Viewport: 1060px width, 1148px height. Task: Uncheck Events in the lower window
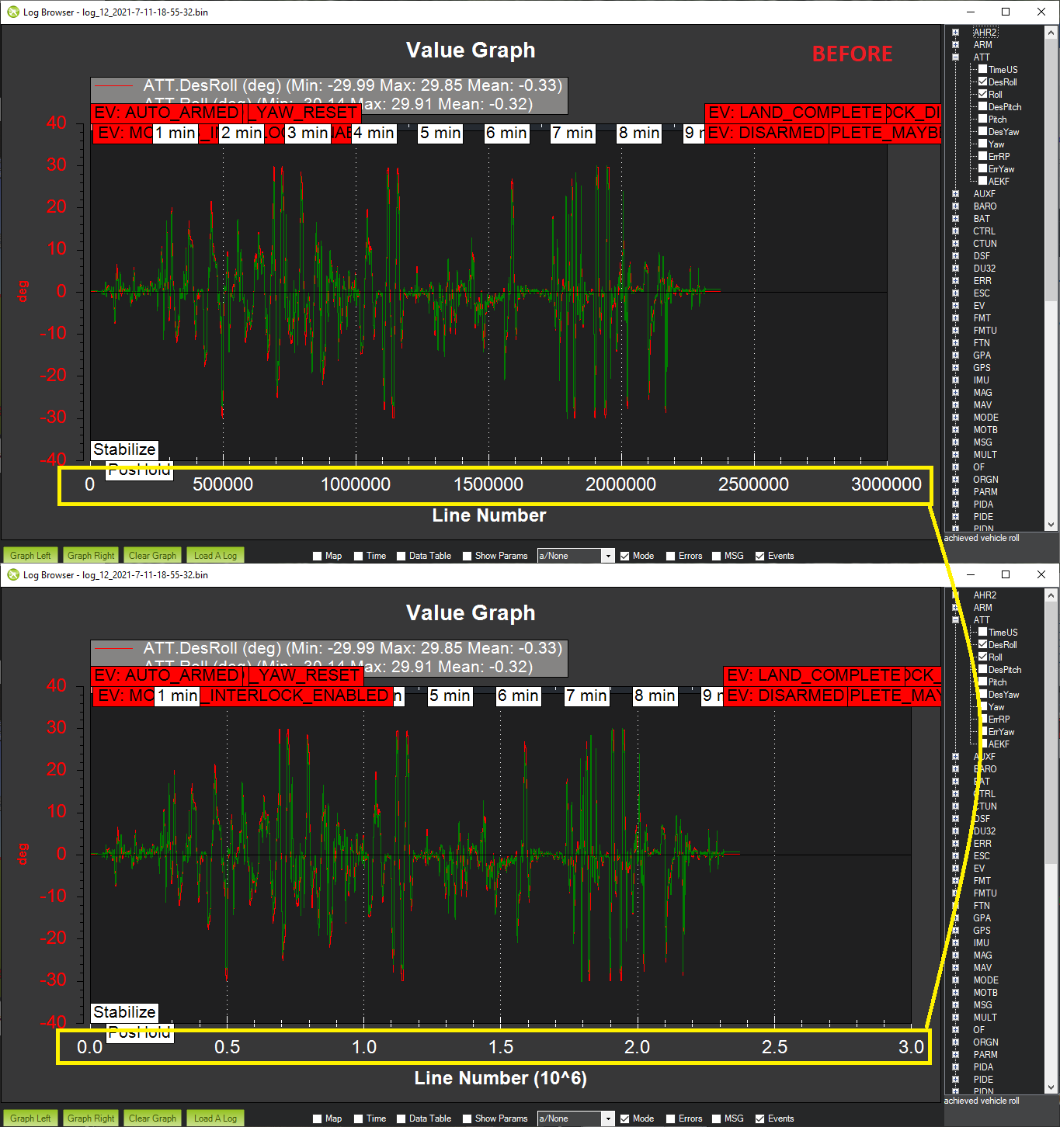tap(759, 1119)
